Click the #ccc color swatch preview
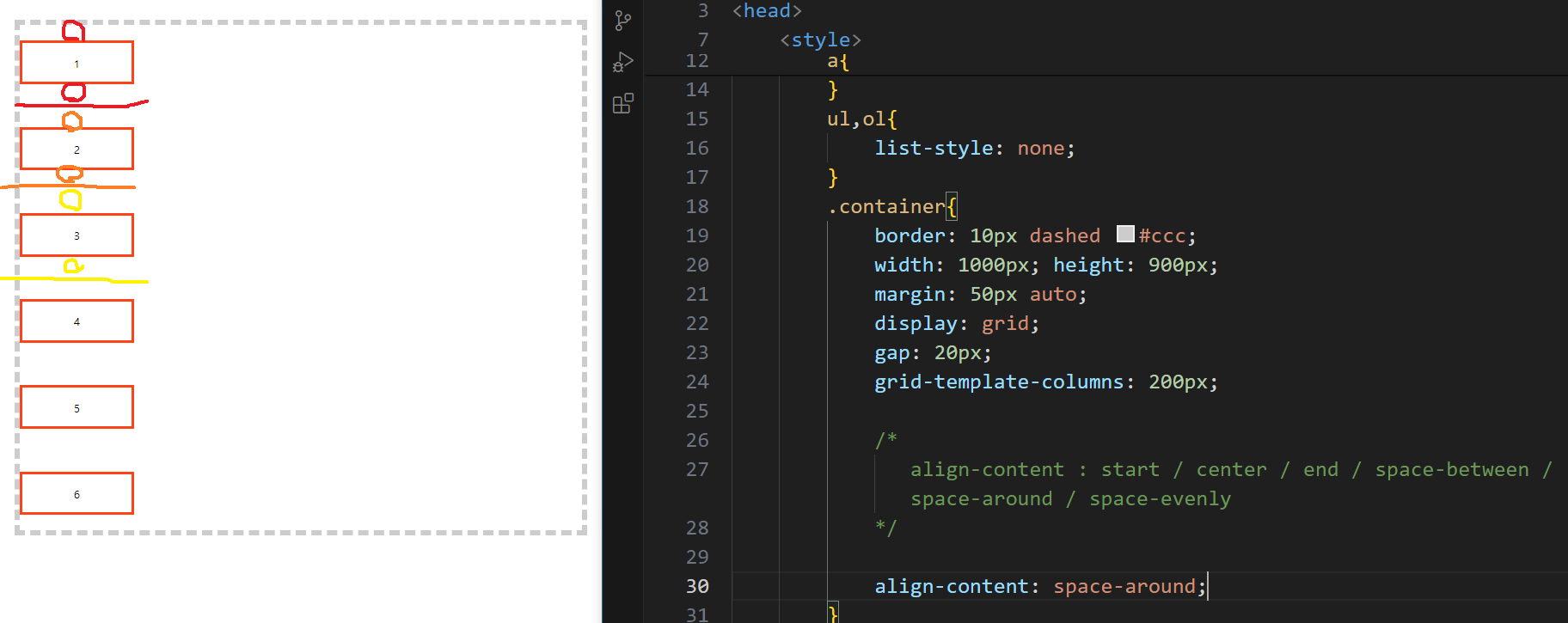Screen dimensions: 1568x623 coord(1125,234)
